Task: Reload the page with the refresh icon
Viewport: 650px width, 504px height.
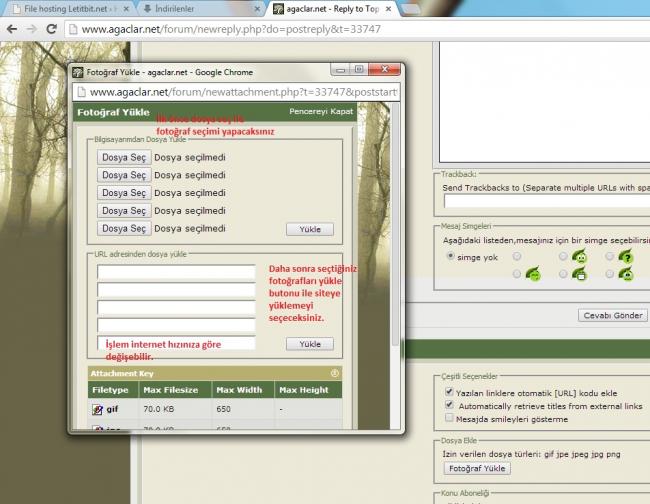Action: coord(51,29)
